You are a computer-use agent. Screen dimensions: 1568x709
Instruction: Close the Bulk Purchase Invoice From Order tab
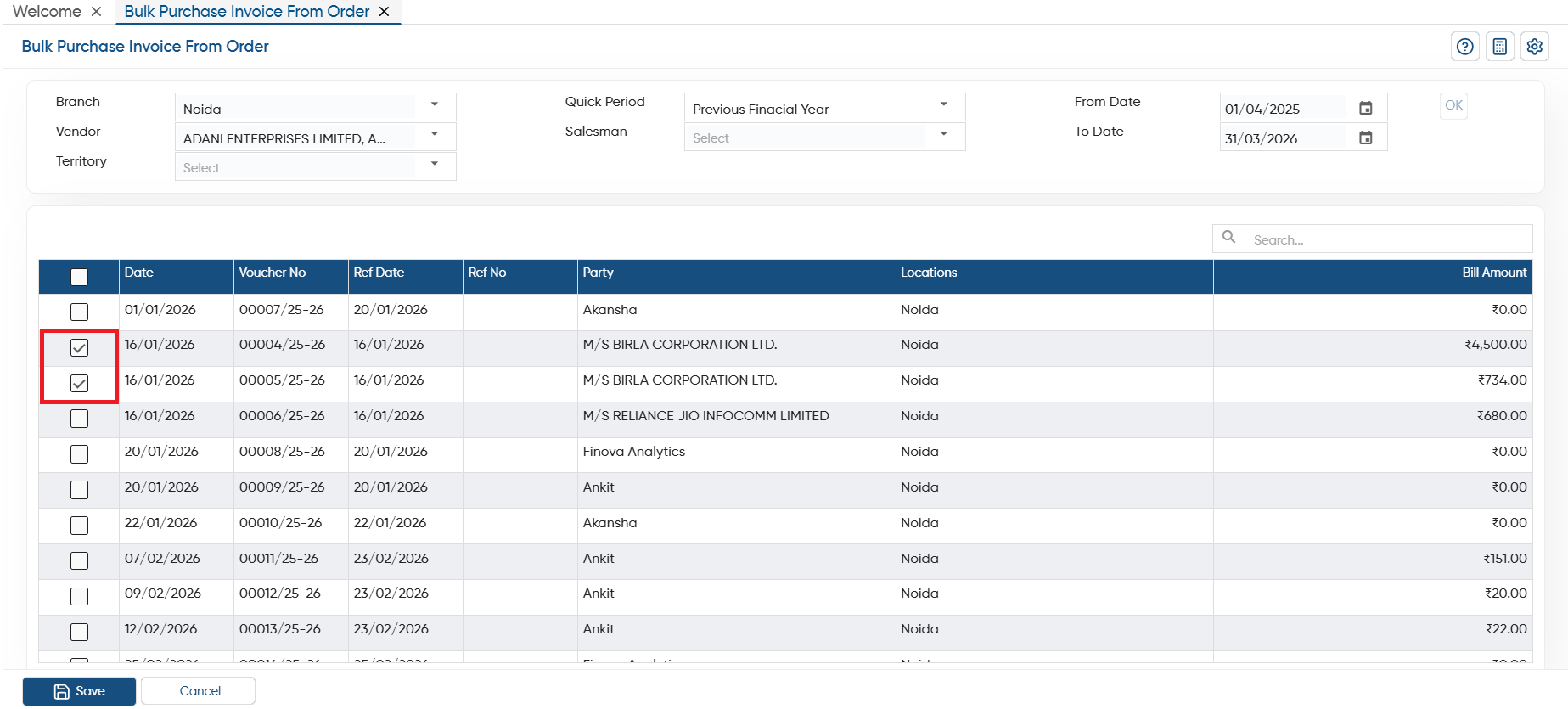[x=384, y=12]
